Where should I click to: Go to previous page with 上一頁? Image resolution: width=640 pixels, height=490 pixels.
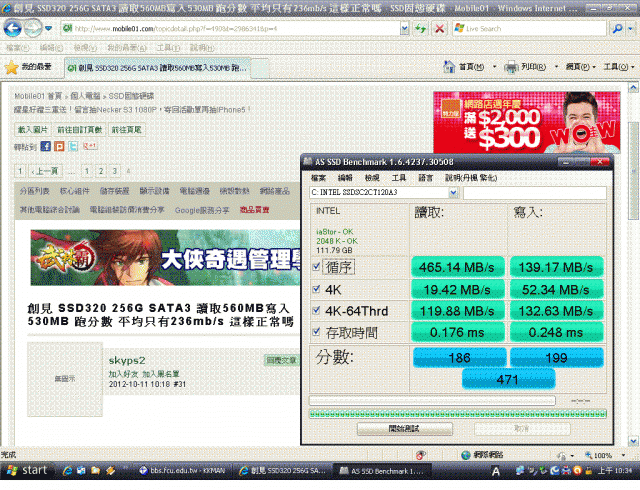pos(45,171)
